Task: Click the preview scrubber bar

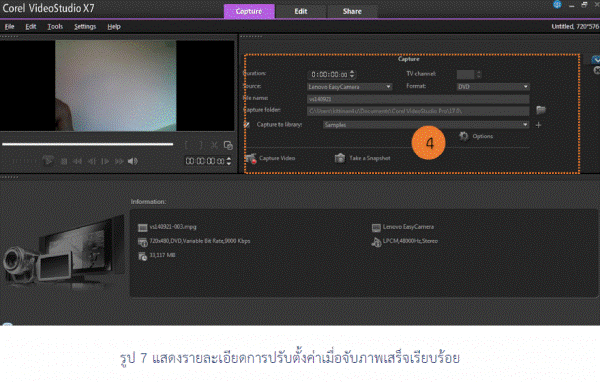Action: tap(88, 144)
